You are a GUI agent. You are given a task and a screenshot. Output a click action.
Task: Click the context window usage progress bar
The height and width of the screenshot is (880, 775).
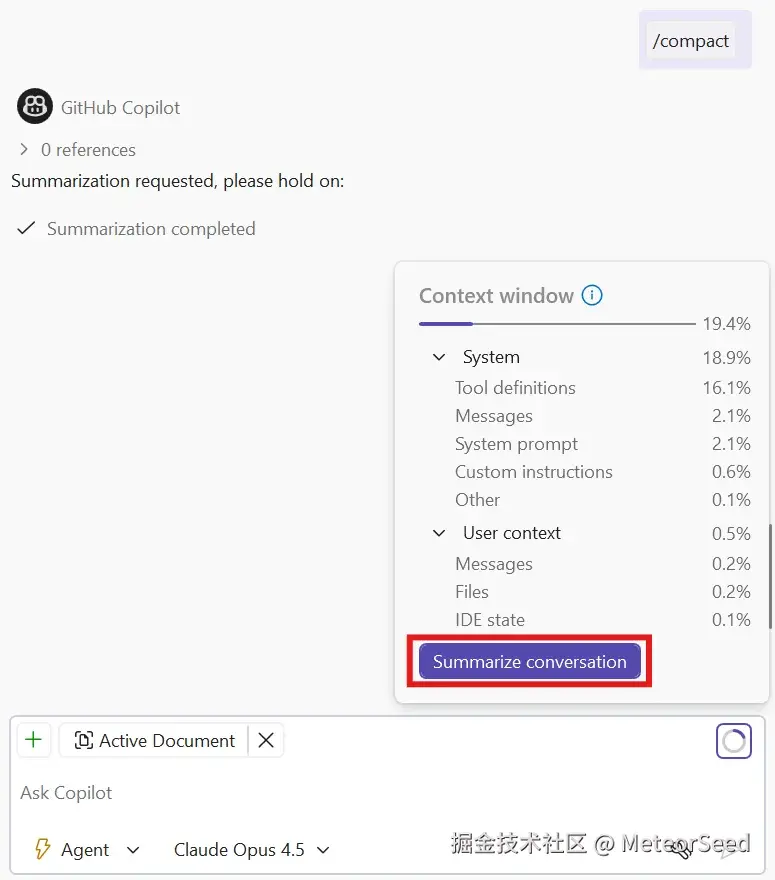[557, 324]
